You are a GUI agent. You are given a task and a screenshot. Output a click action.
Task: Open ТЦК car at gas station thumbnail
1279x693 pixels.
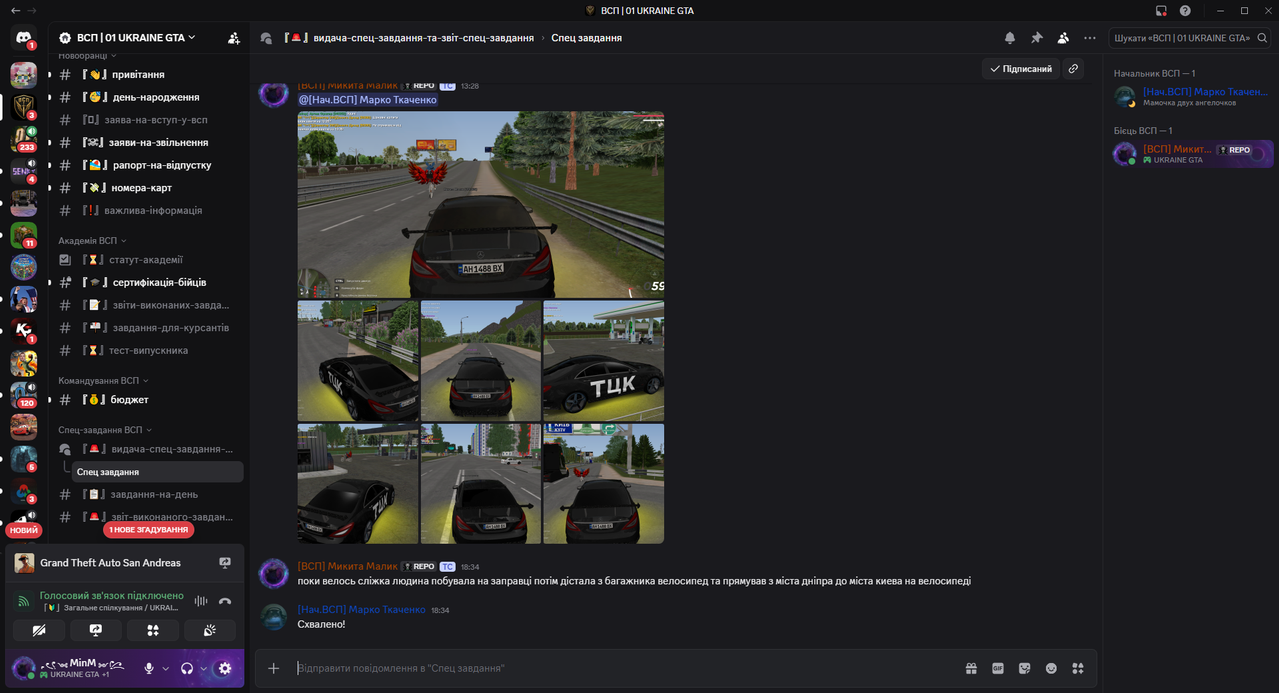603,360
